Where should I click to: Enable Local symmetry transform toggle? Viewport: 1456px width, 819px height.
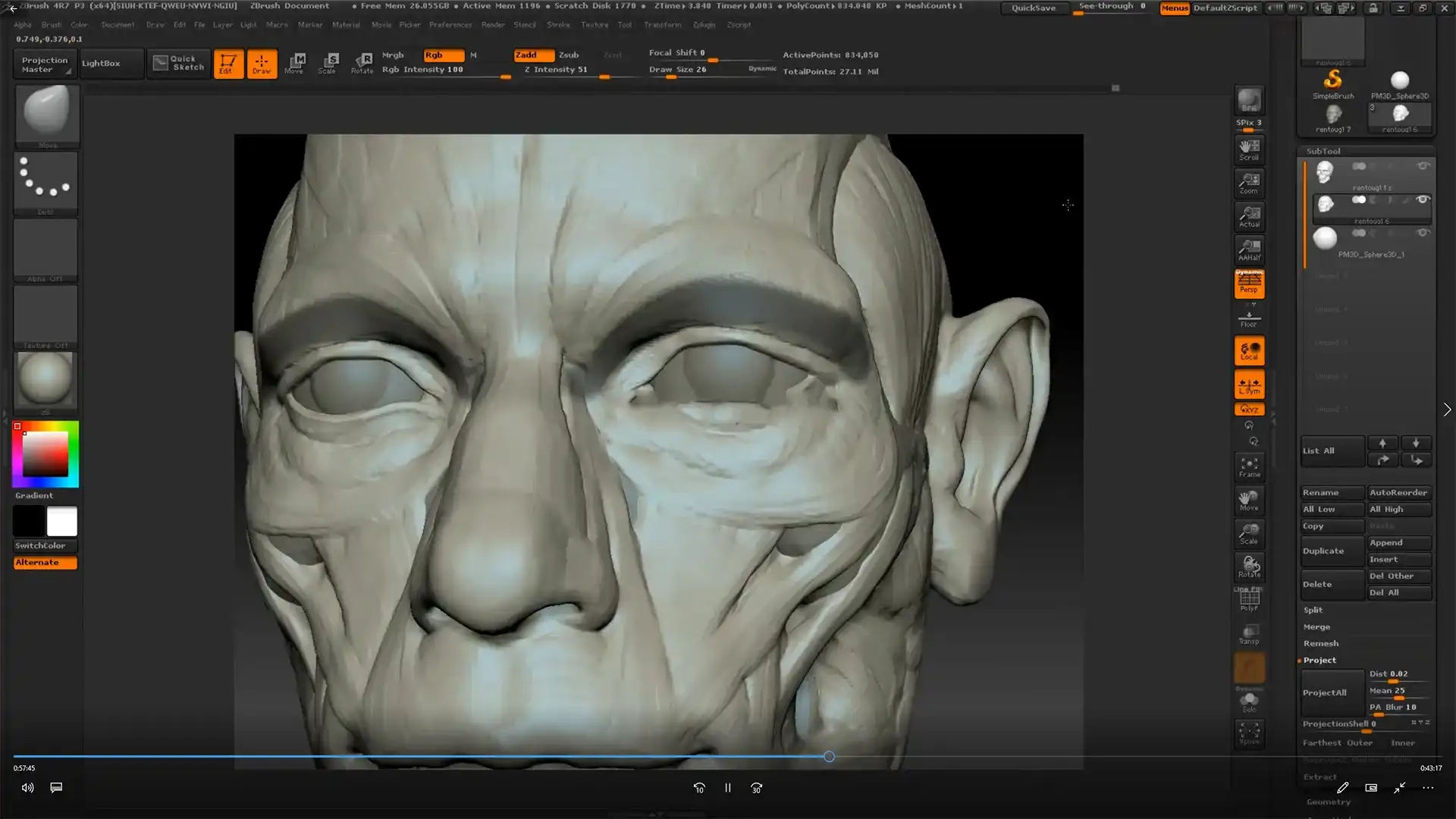pyautogui.click(x=1249, y=351)
